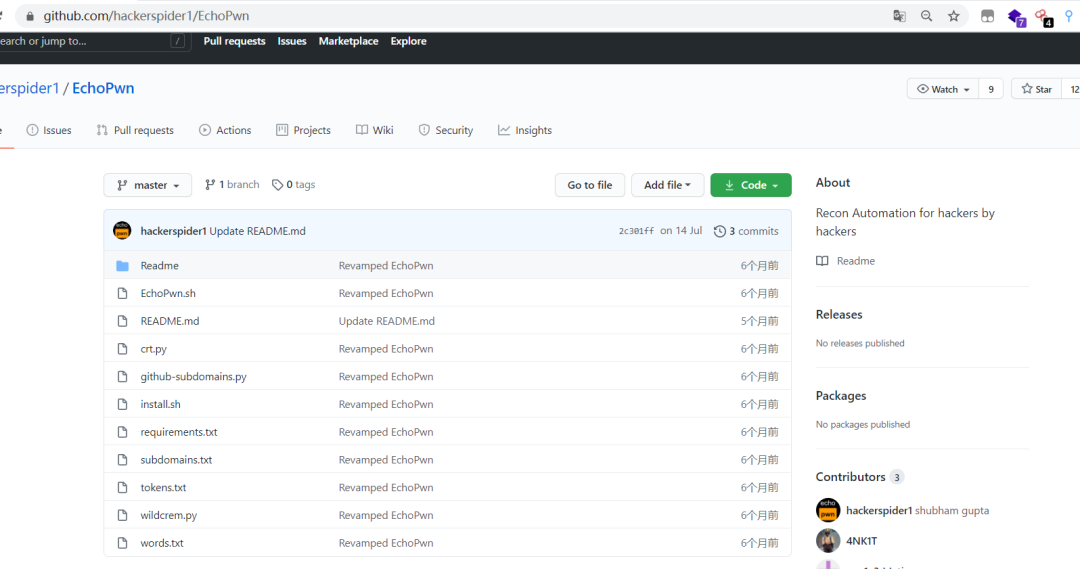Open the subdomains.txt file
This screenshot has height=569, width=1080.
pos(176,459)
